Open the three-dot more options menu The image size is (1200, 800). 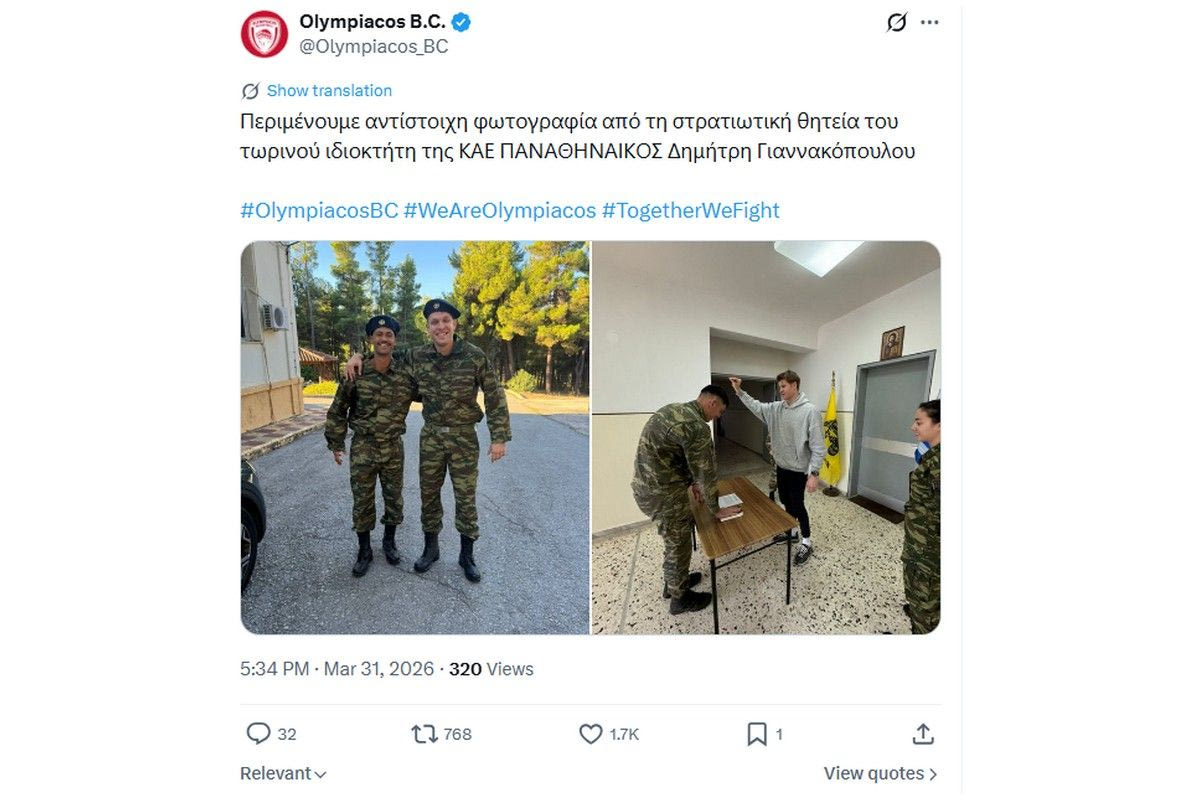pos(930,22)
